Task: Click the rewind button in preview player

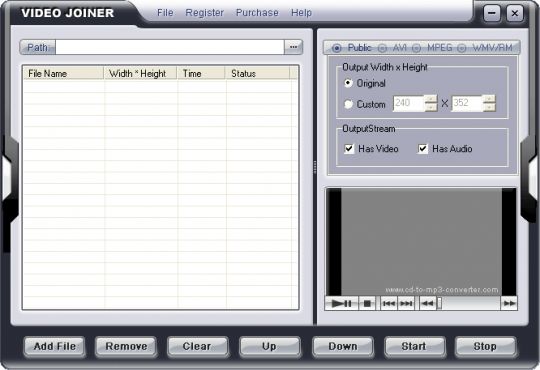Action: pos(428,304)
